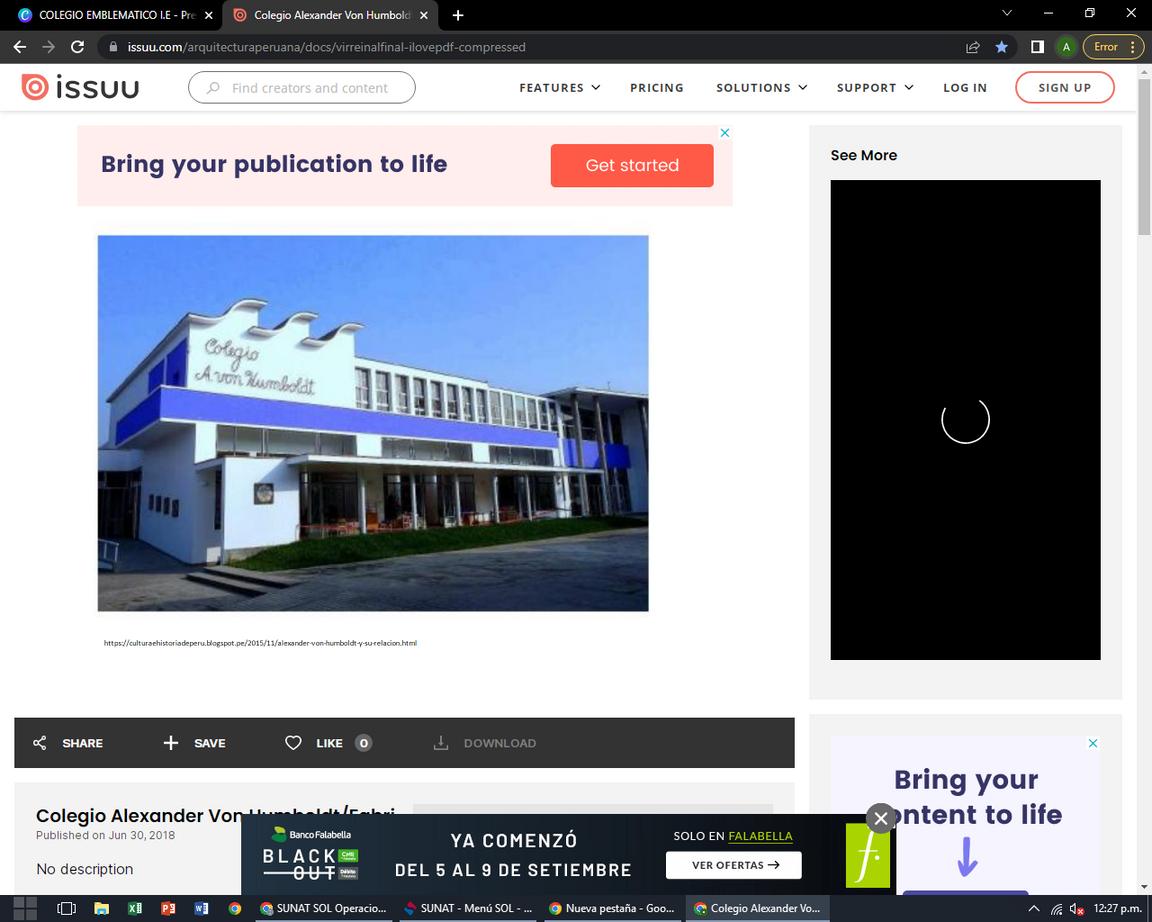Click Published on Jun 30, 2018 text
This screenshot has width=1152, height=922.
click(106, 835)
